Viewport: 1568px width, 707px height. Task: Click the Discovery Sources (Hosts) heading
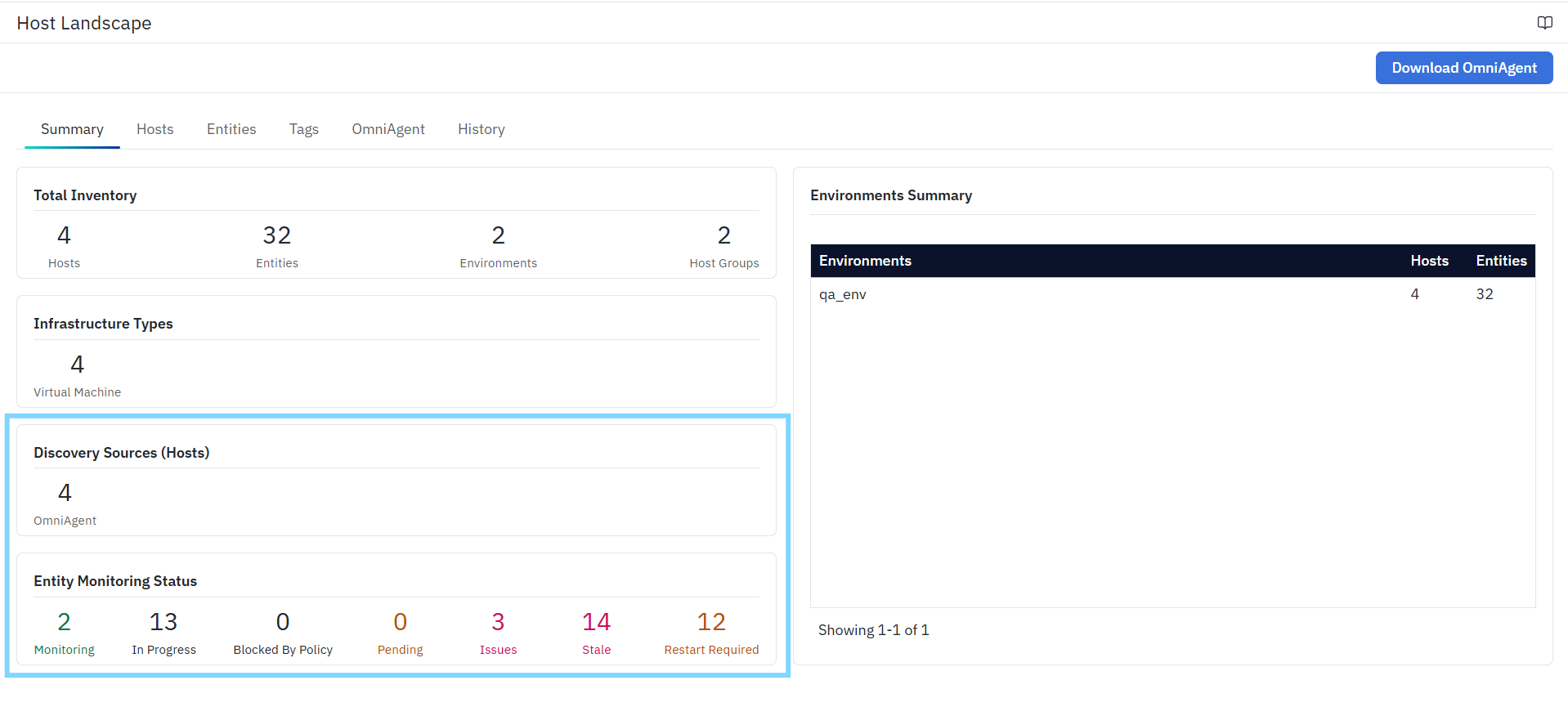[121, 453]
